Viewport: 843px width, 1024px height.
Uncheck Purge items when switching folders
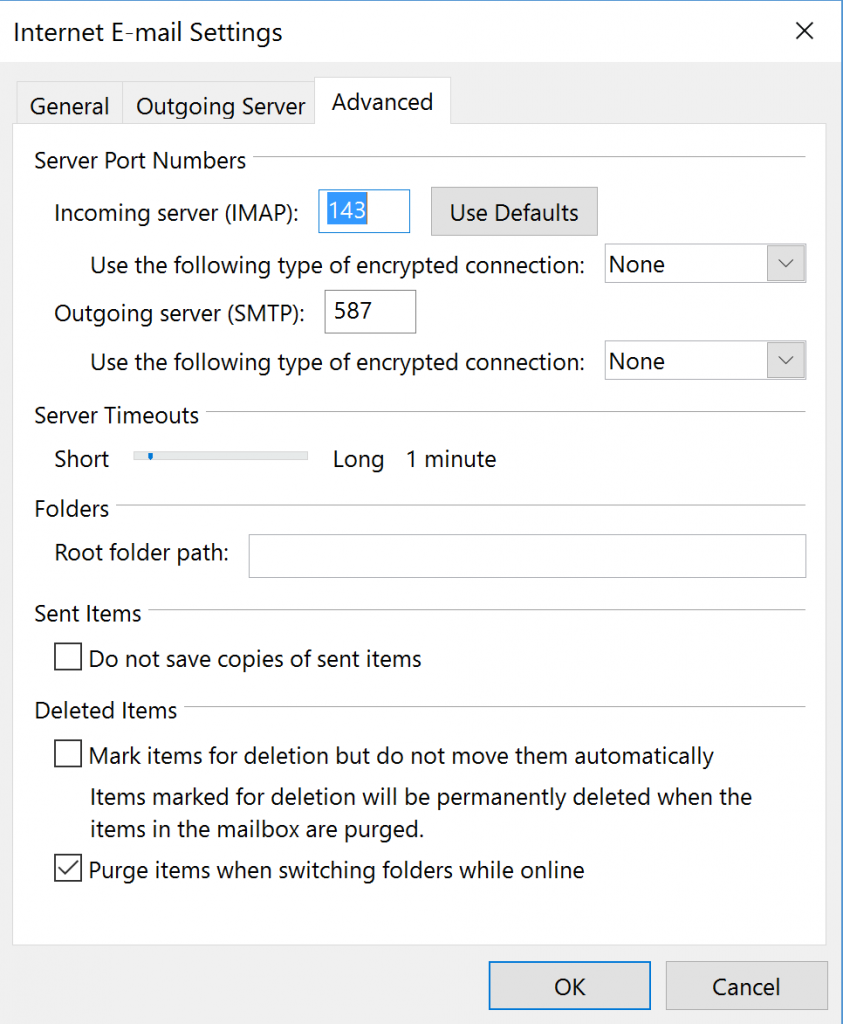tap(67, 868)
